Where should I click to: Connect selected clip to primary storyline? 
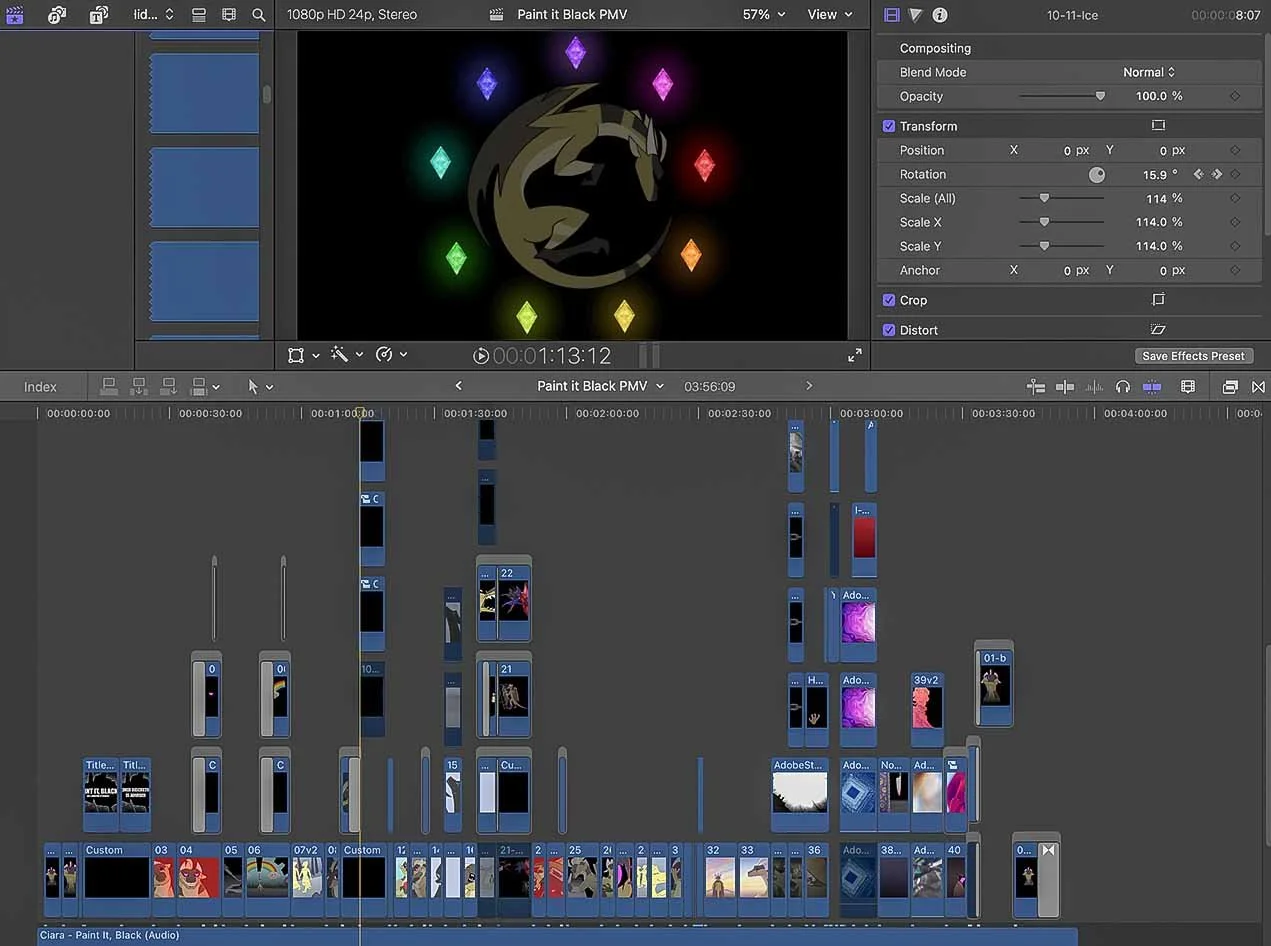pyautogui.click(x=109, y=386)
